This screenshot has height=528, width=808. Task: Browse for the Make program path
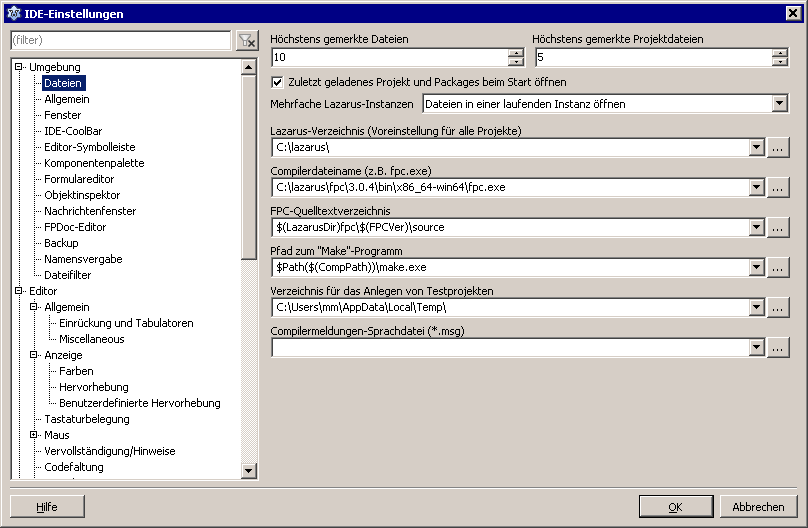779,267
